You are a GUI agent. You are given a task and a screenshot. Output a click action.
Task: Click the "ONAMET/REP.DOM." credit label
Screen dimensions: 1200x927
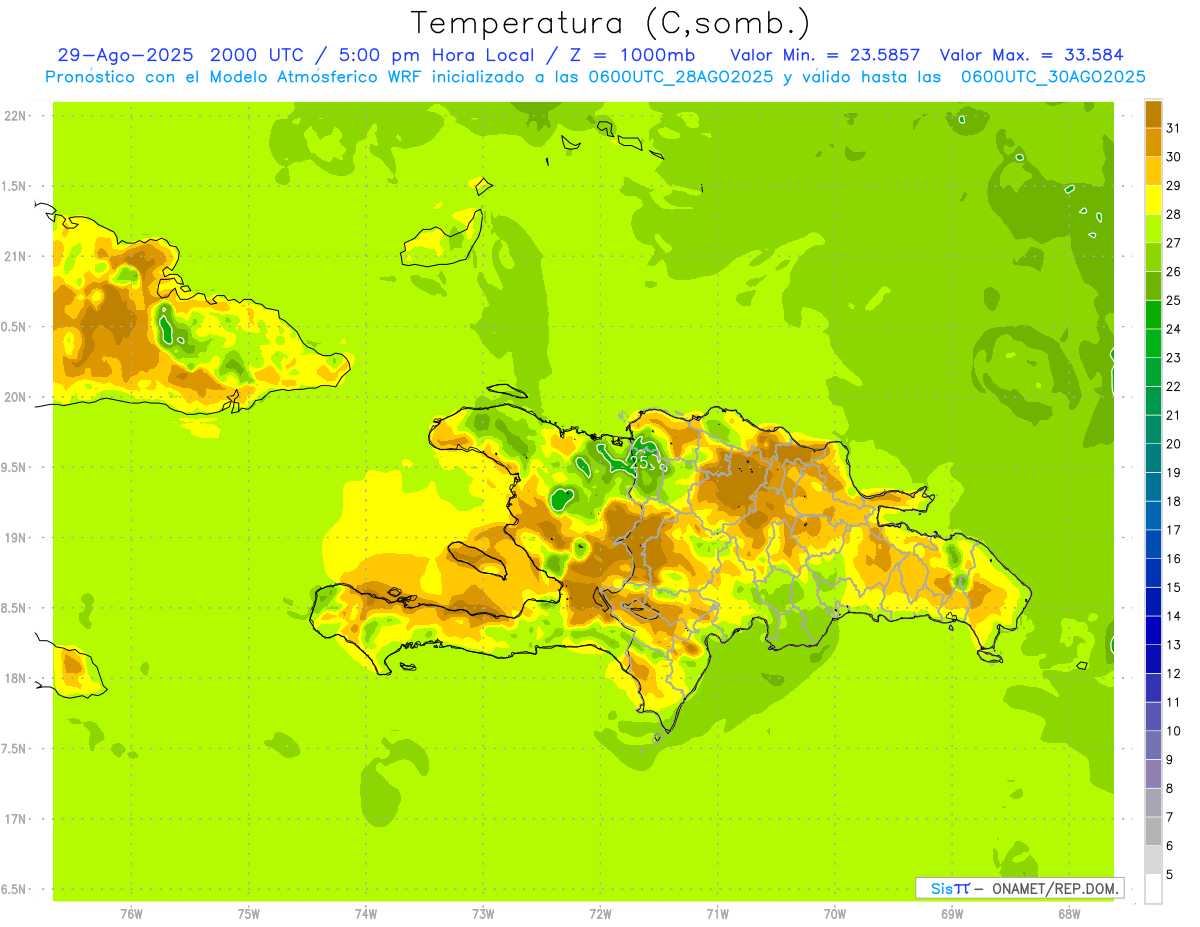tap(1054, 888)
